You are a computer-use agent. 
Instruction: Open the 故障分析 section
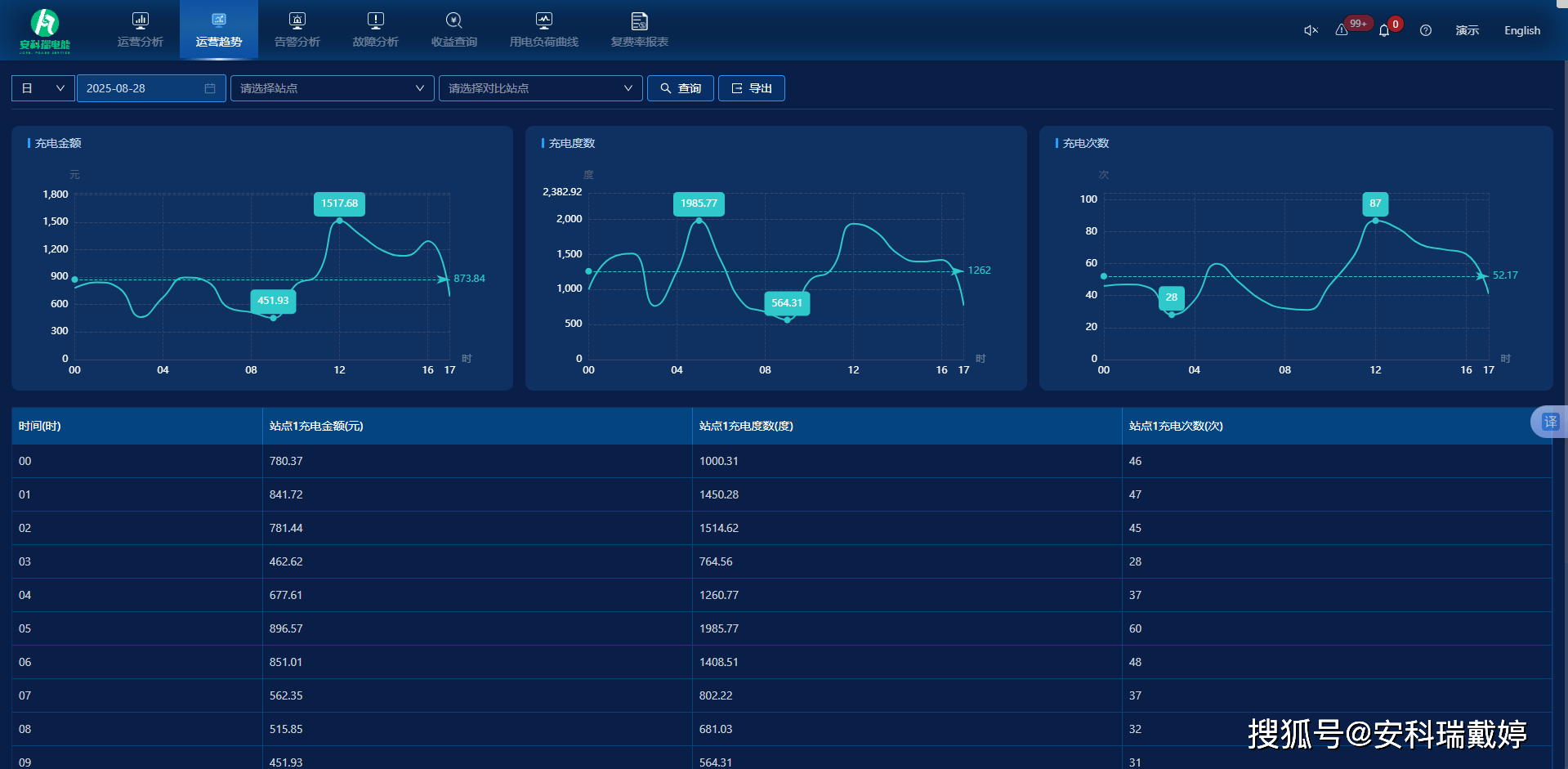coord(376,30)
